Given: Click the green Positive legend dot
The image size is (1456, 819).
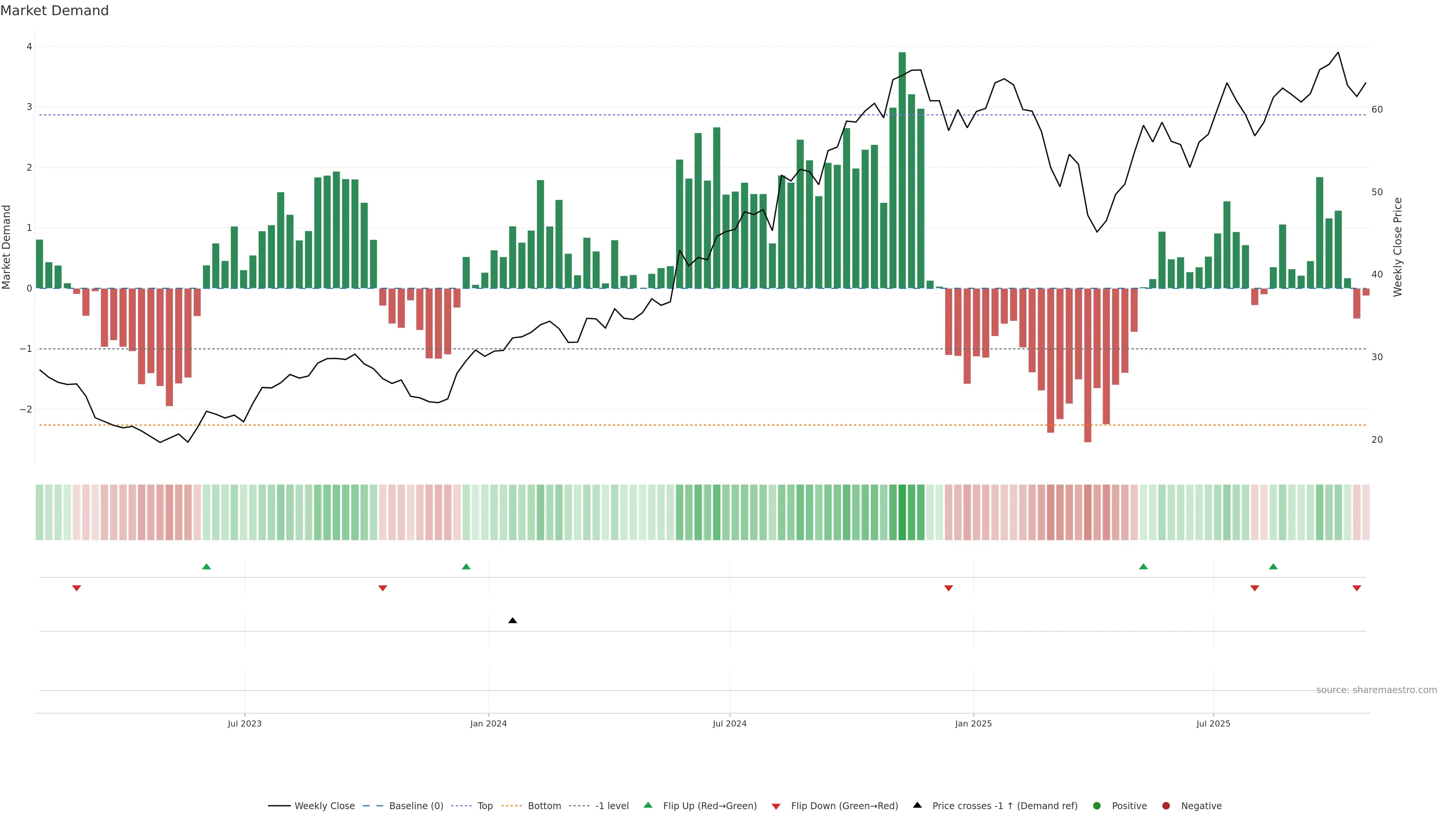Looking at the screenshot, I should (1097, 806).
